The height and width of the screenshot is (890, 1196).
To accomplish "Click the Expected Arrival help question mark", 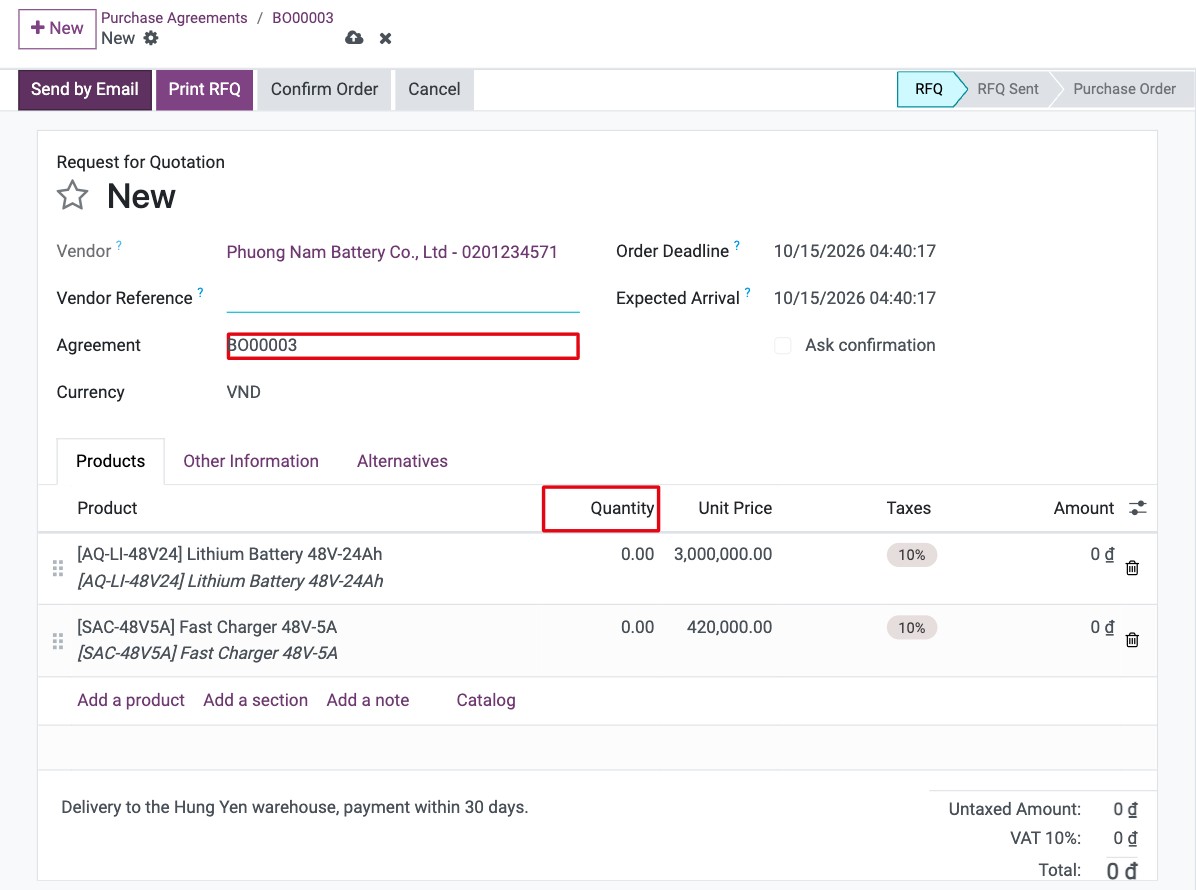I will point(748,292).
